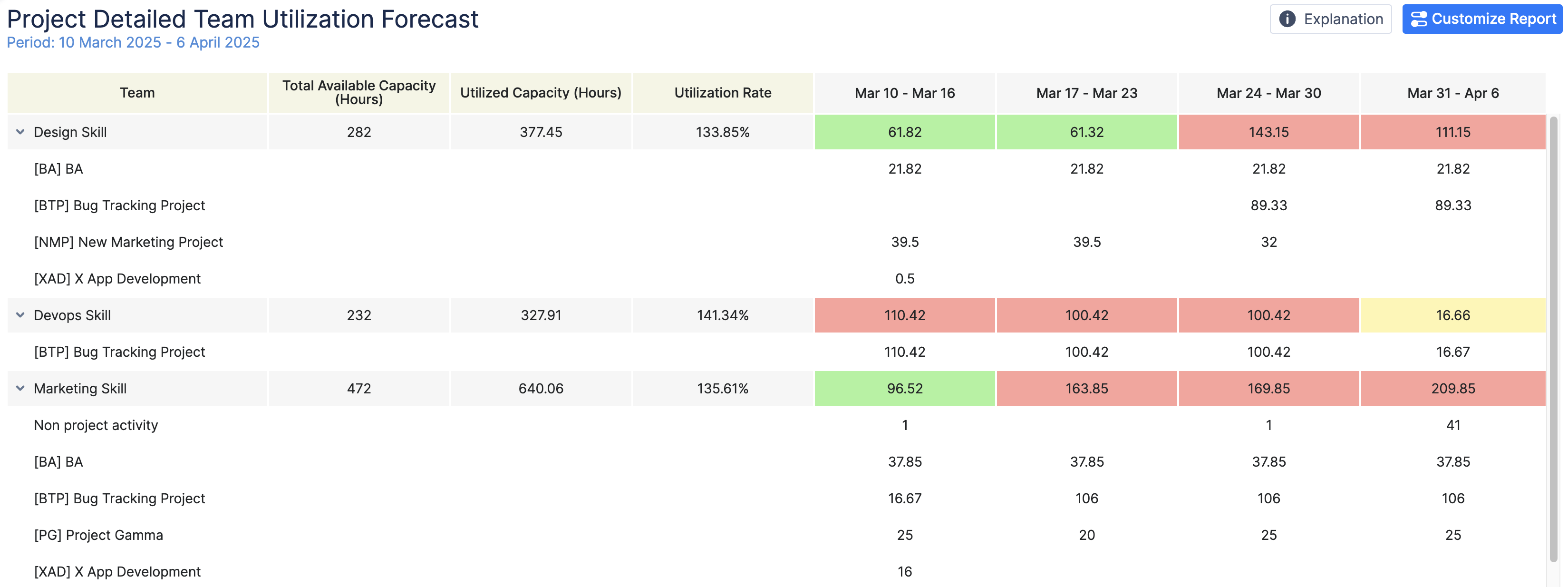Select the [NMP] New Marketing Project row

[128, 242]
